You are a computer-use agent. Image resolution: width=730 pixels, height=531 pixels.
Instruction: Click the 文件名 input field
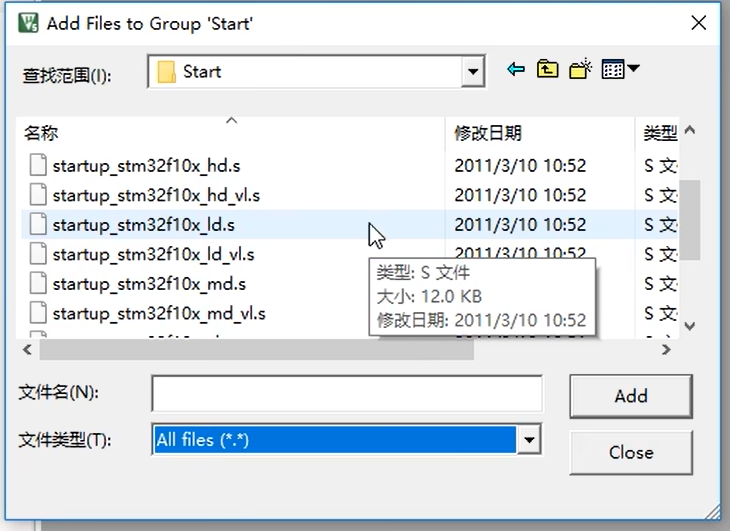click(347, 394)
